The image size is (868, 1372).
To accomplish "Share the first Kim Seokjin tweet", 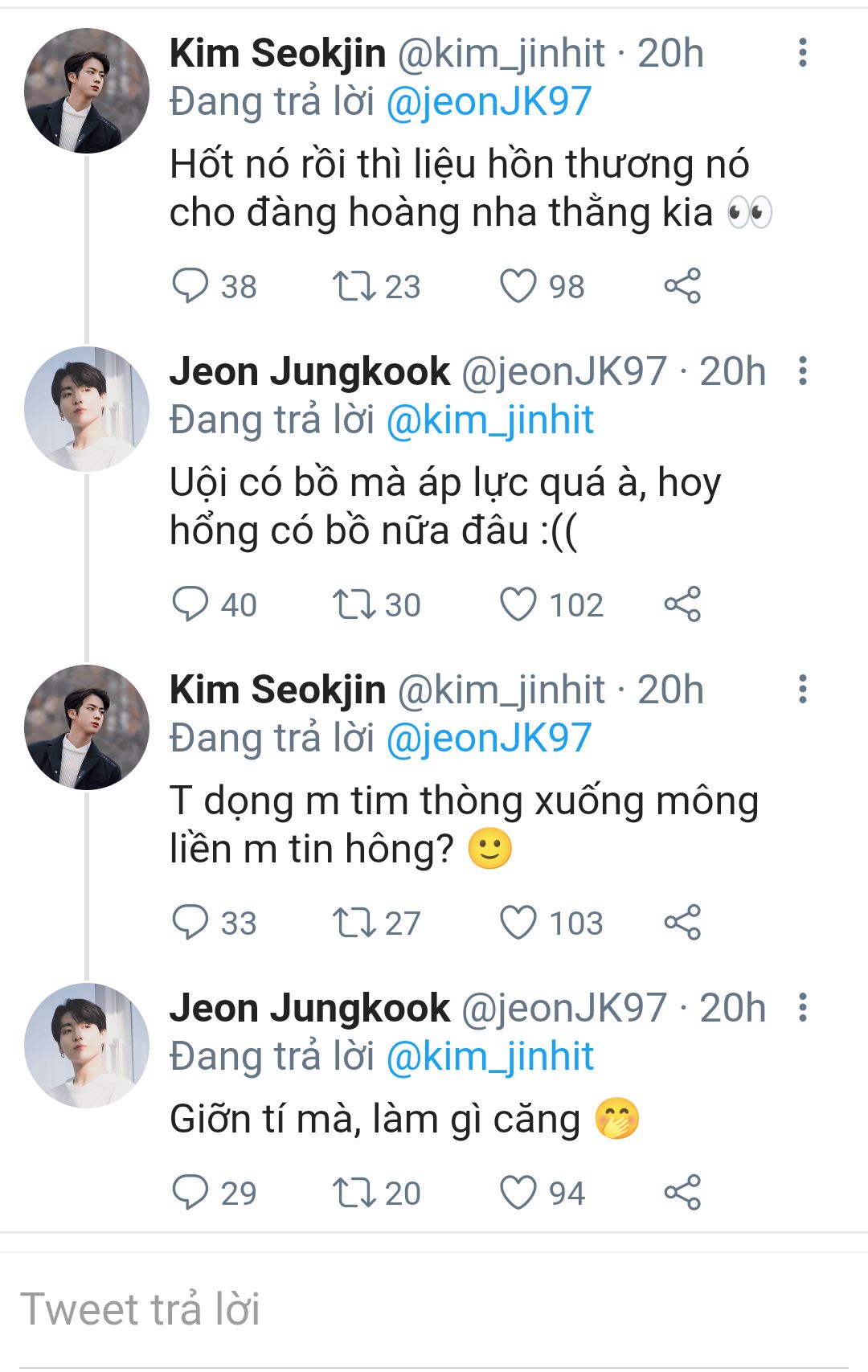I will click(x=682, y=286).
